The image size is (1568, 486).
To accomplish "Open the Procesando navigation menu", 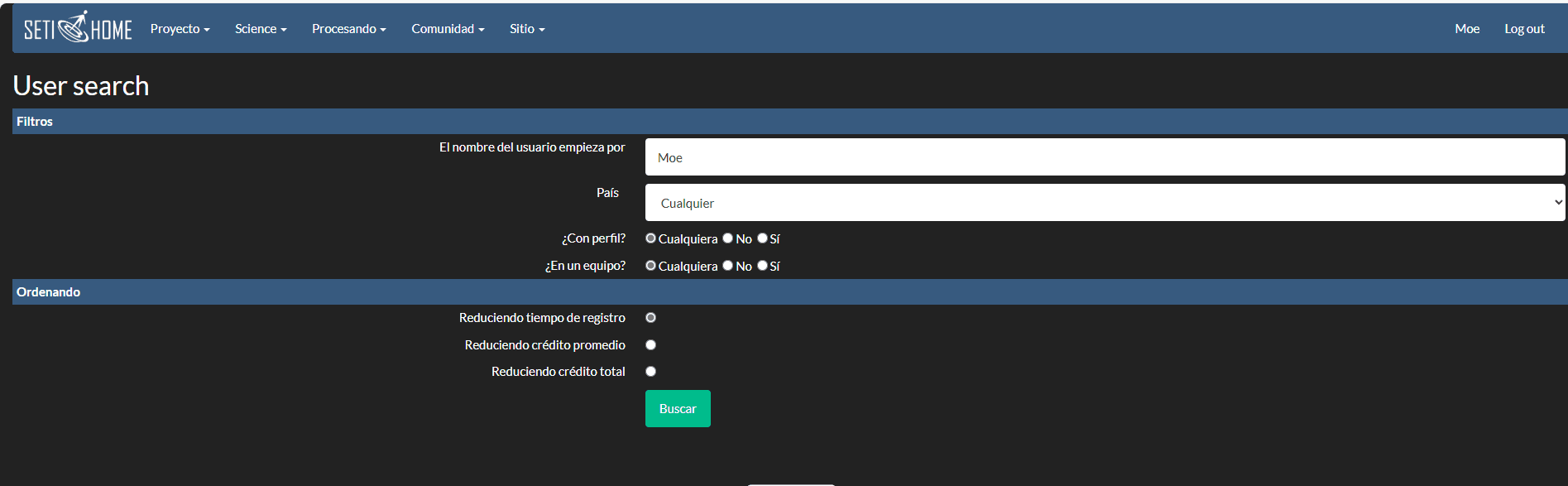I will [x=348, y=29].
